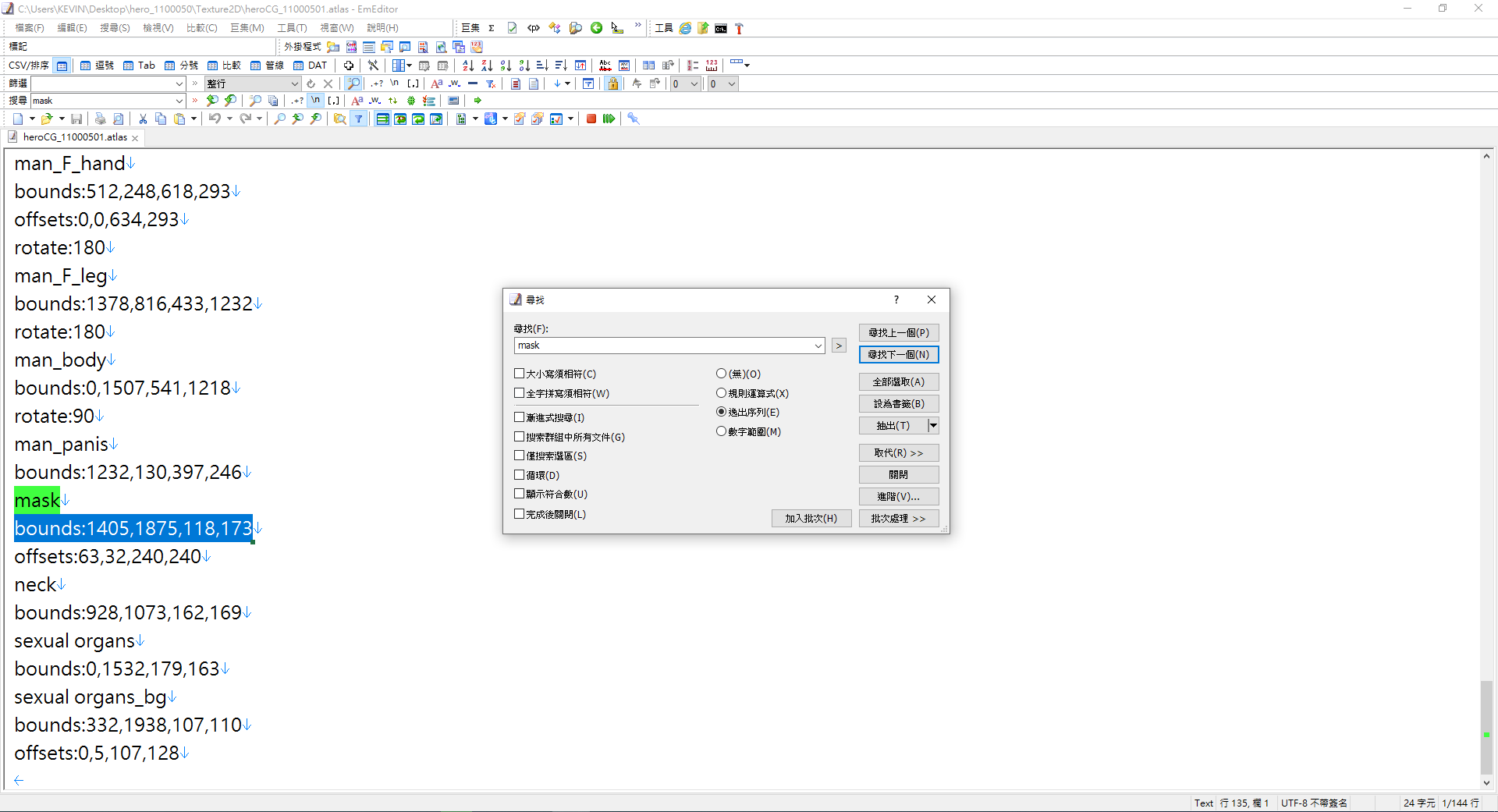Click the Sort A to Z ascending icon
The width and height of the screenshot is (1498, 812).
pyautogui.click(x=467, y=66)
